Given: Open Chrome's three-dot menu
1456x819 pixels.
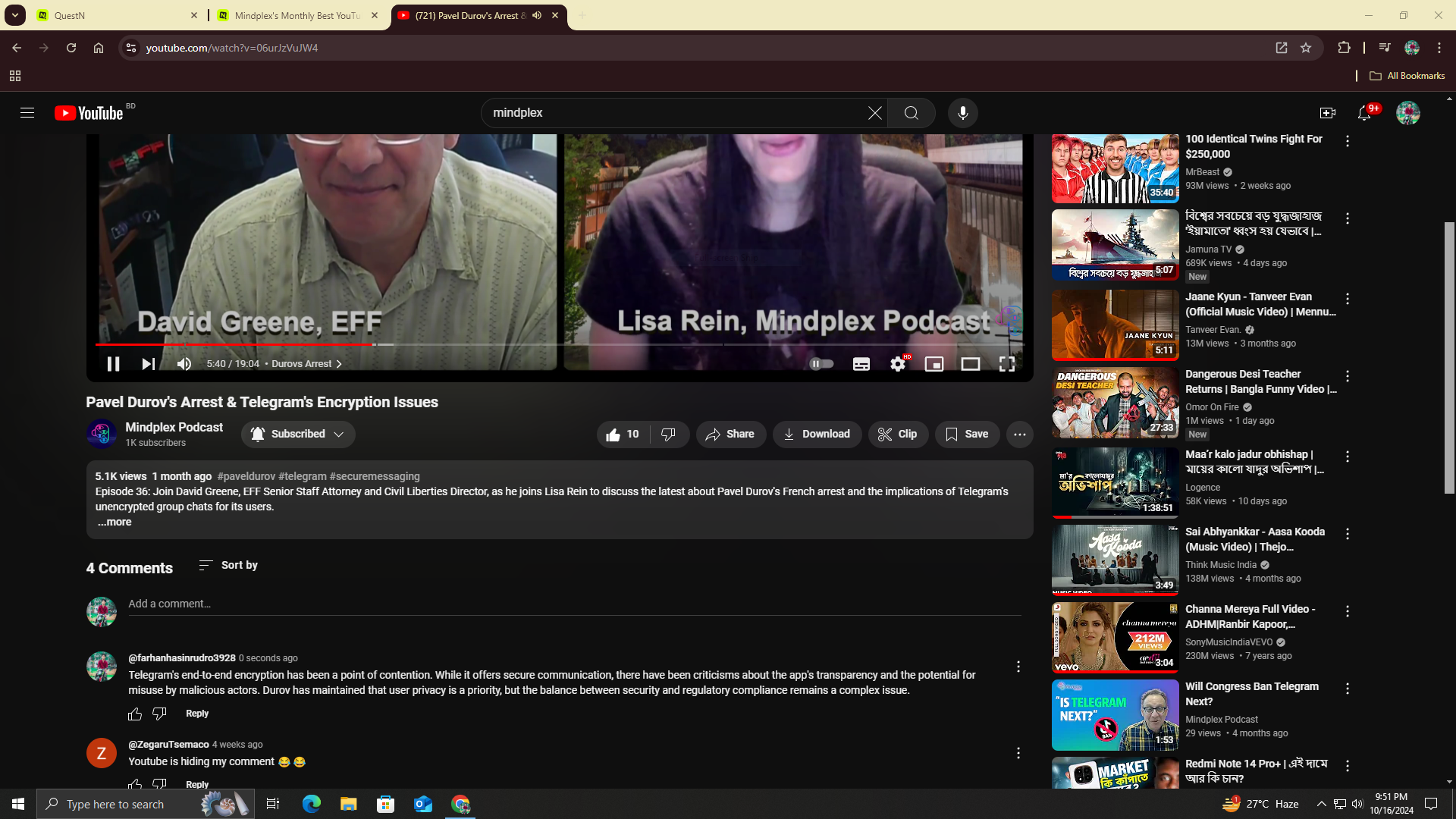Looking at the screenshot, I should click(1439, 48).
